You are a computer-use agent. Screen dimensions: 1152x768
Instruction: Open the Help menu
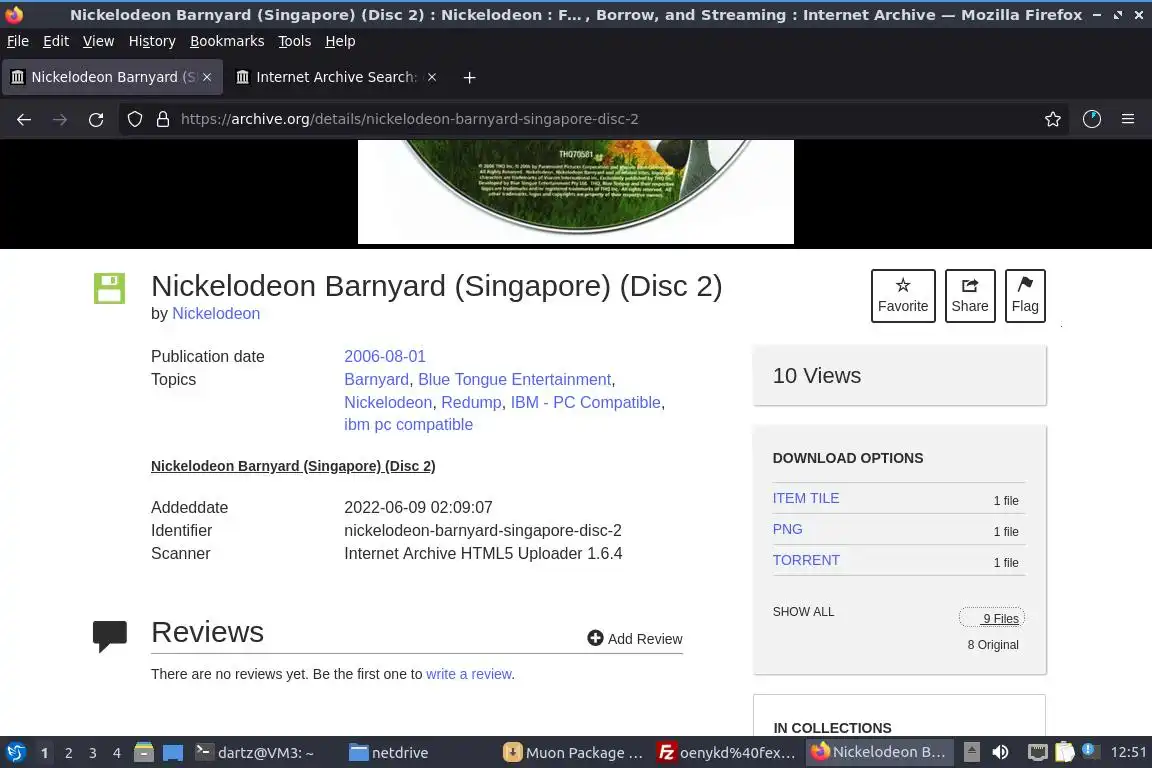click(340, 41)
